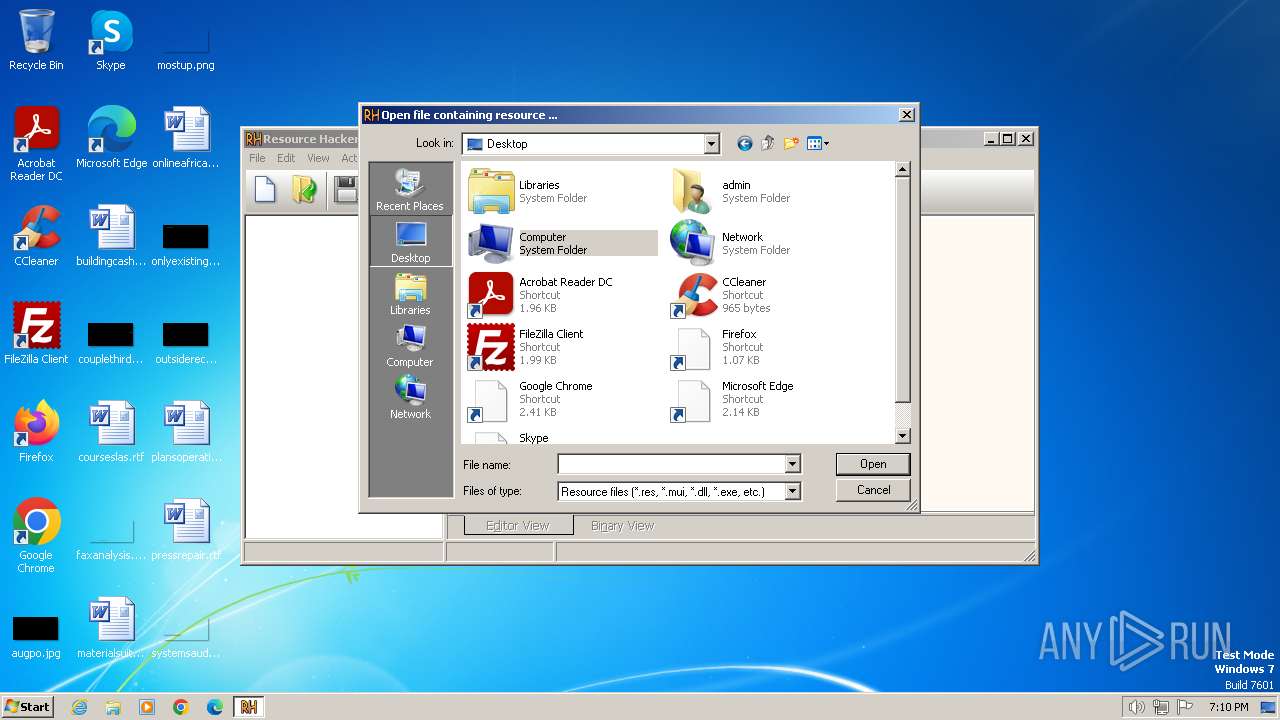The height and width of the screenshot is (720, 1280).
Task: Open the View Menu icon dropdown
Action: 818,144
